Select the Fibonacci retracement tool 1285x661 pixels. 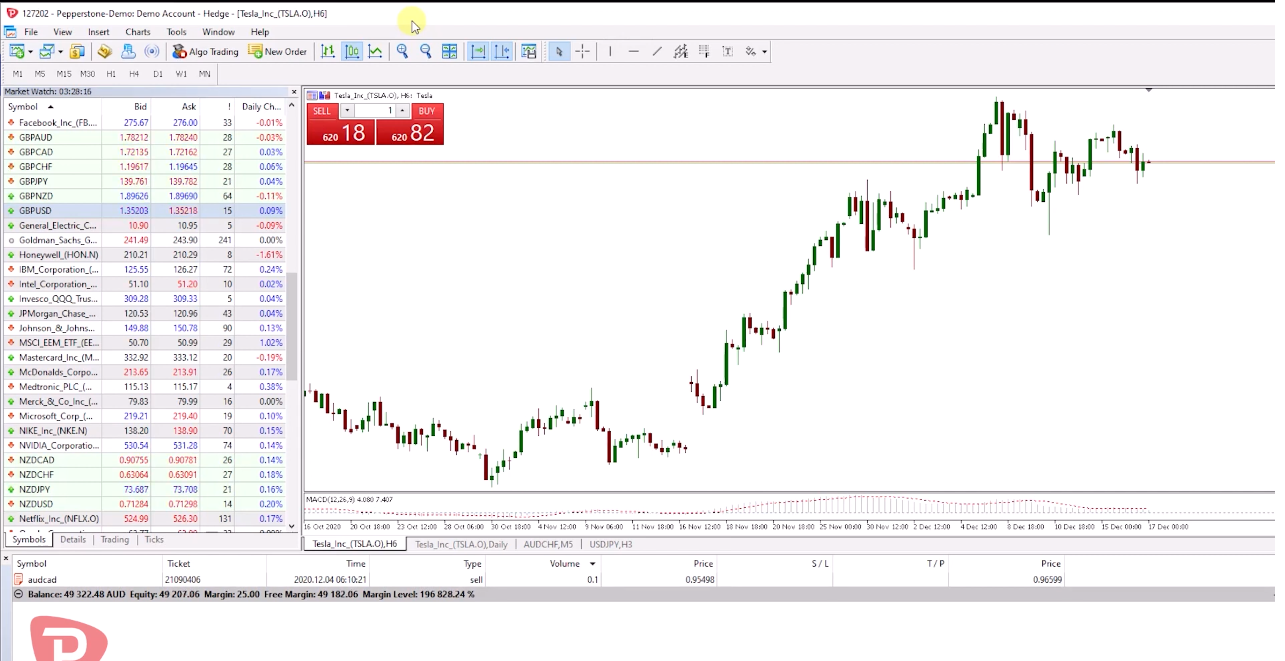click(x=704, y=51)
